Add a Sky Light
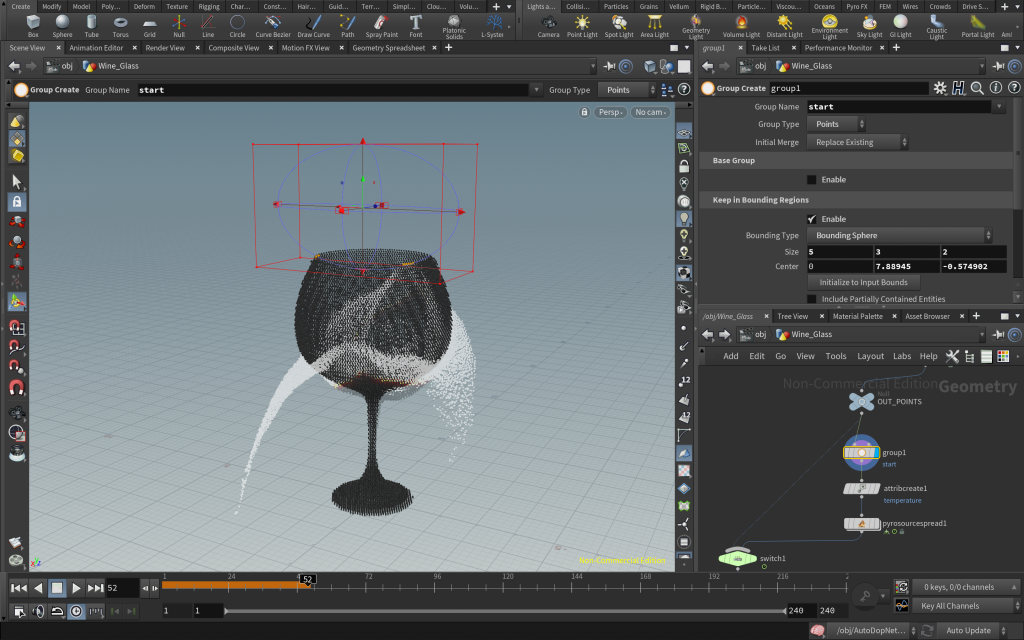The height and width of the screenshot is (640, 1024). [x=869, y=26]
